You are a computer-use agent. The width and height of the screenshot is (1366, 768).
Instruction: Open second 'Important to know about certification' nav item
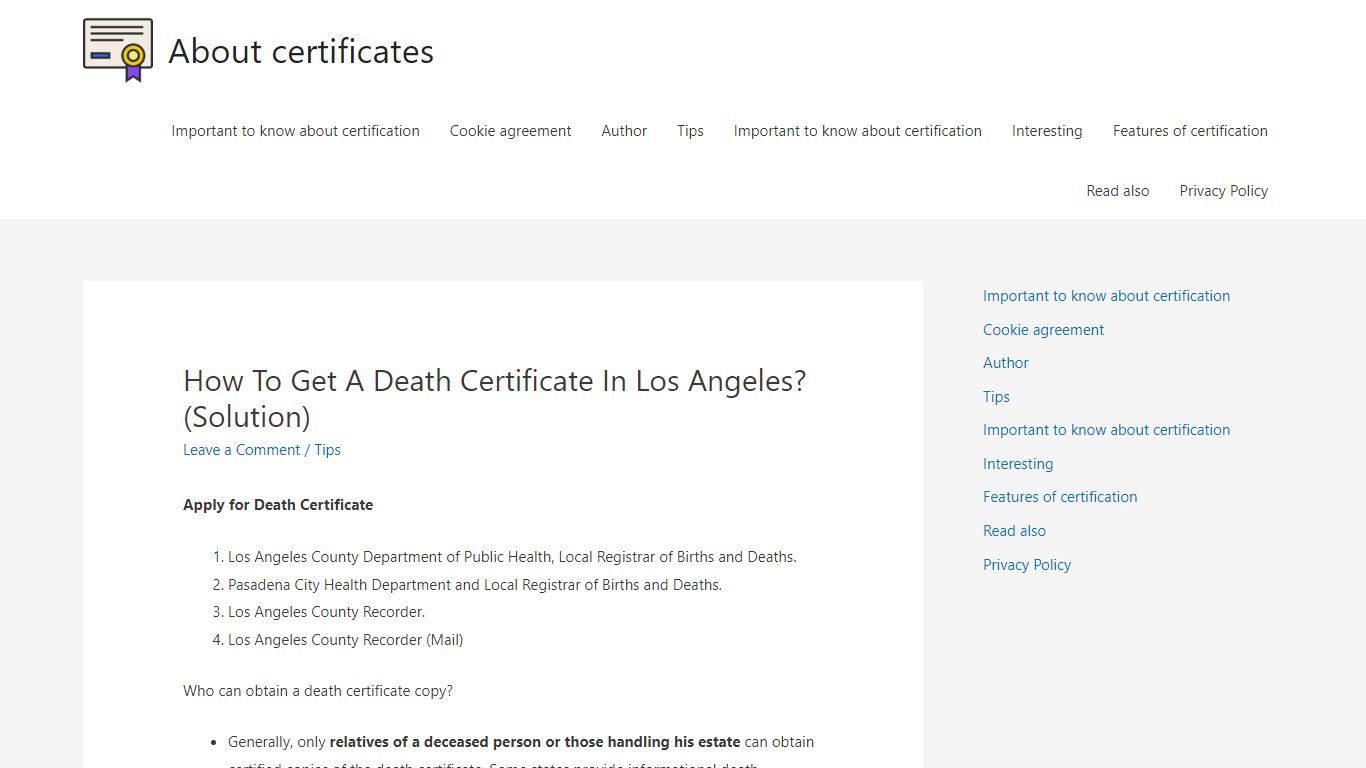click(x=857, y=131)
